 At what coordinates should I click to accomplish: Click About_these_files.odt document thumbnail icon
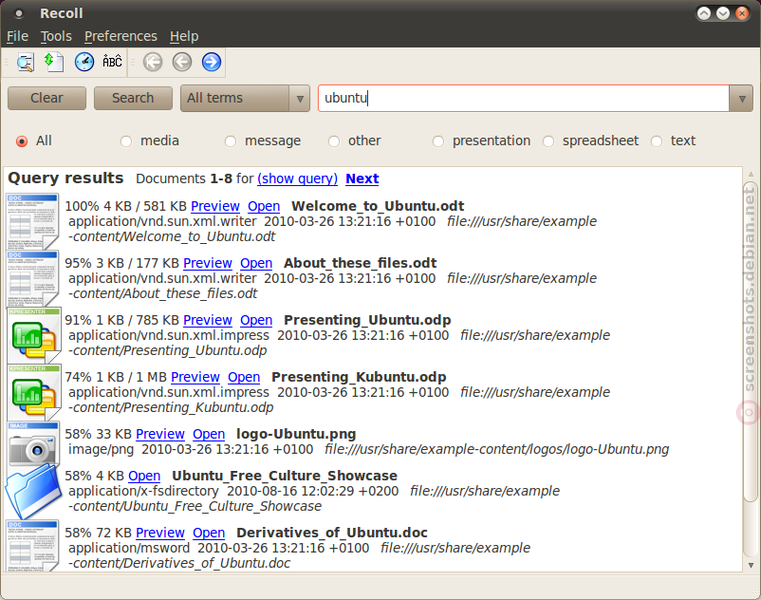point(33,278)
